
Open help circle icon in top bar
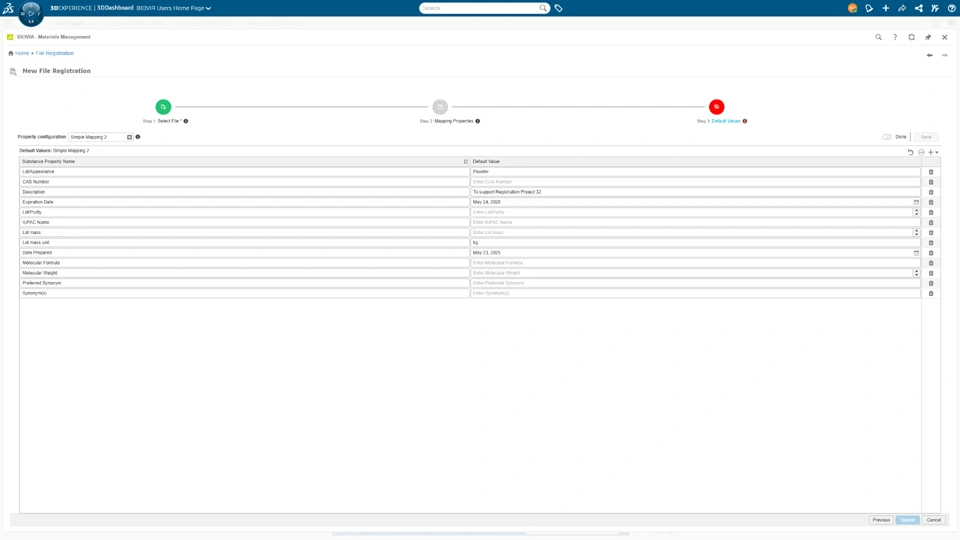point(951,8)
